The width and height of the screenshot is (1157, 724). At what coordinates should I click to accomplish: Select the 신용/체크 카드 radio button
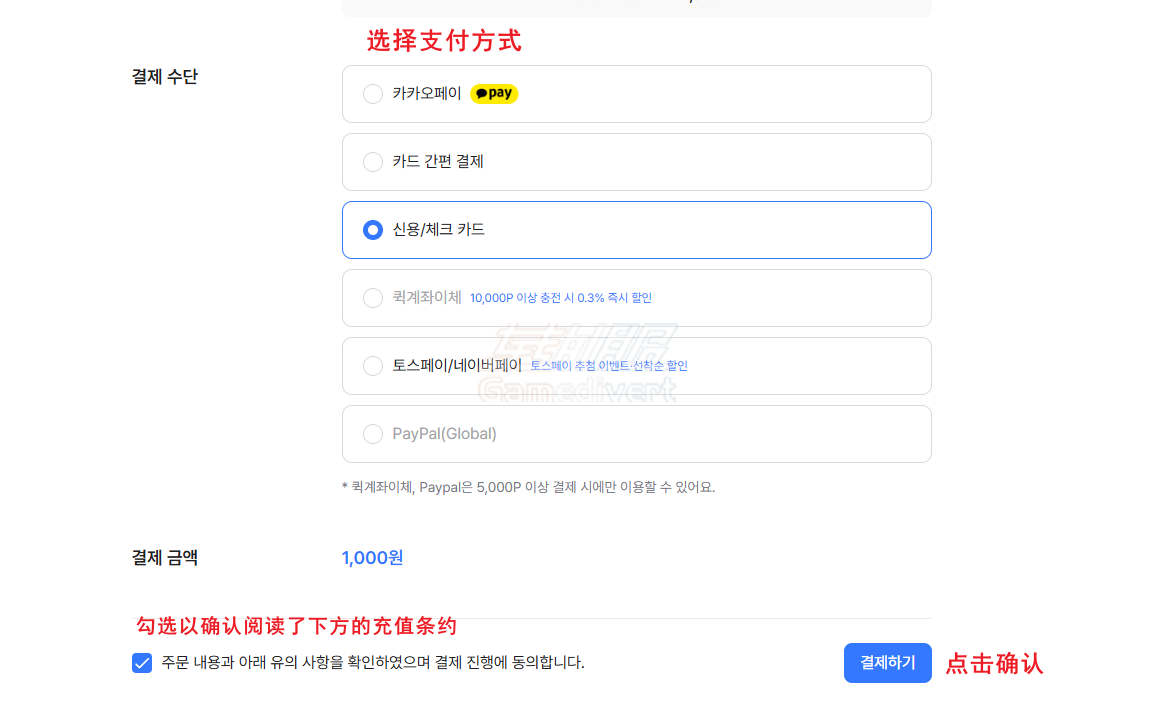tap(372, 229)
